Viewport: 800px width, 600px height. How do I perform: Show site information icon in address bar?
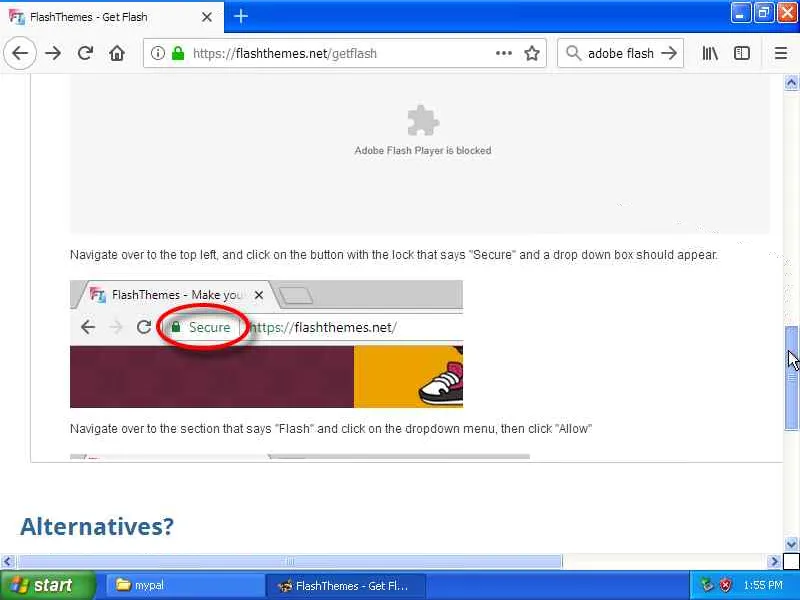158,53
